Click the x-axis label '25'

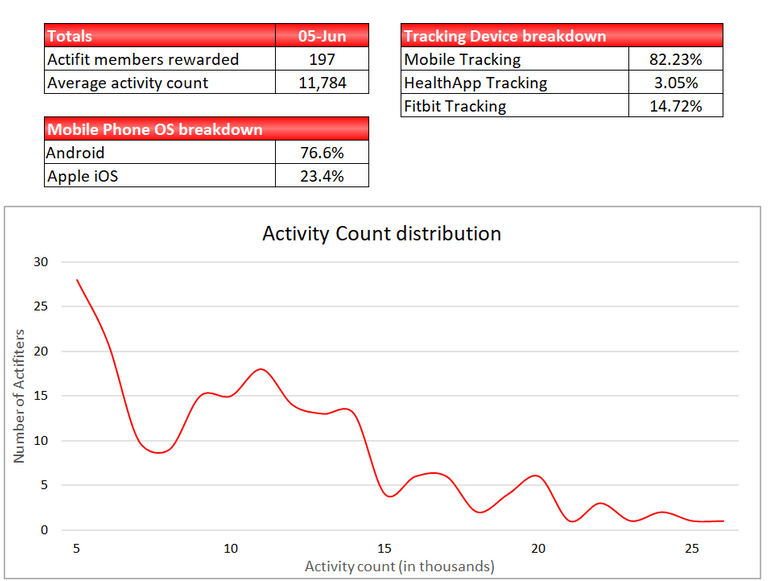pos(692,548)
